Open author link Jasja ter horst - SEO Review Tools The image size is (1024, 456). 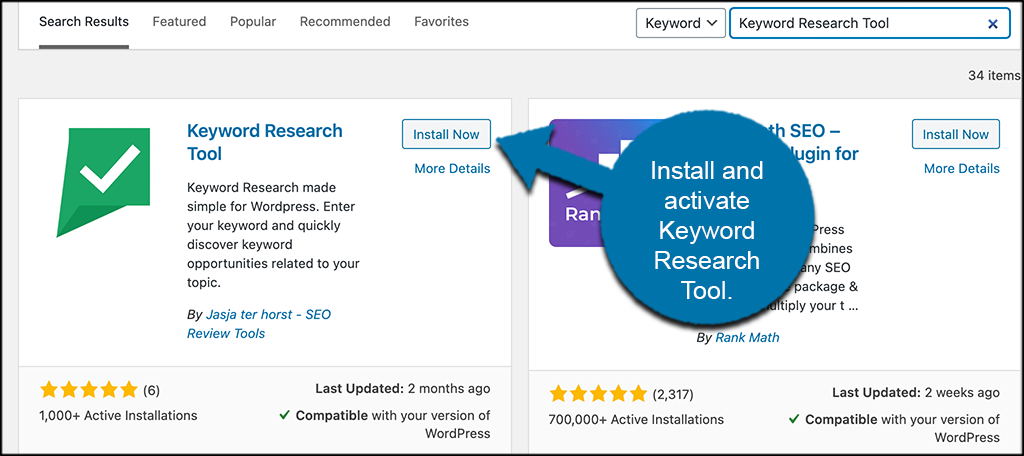point(259,324)
